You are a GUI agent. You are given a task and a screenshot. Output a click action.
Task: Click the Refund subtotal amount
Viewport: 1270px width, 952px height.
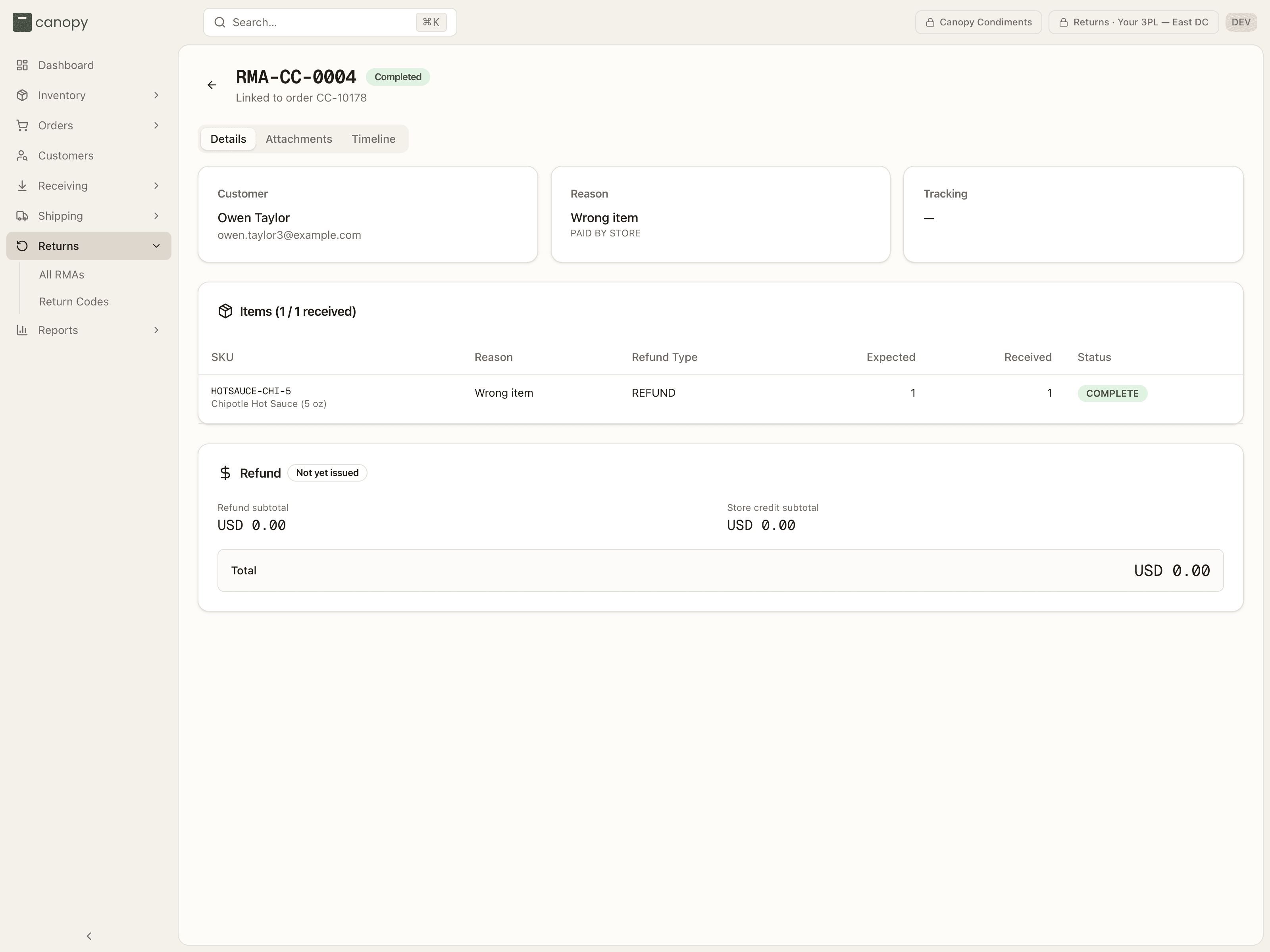252,526
